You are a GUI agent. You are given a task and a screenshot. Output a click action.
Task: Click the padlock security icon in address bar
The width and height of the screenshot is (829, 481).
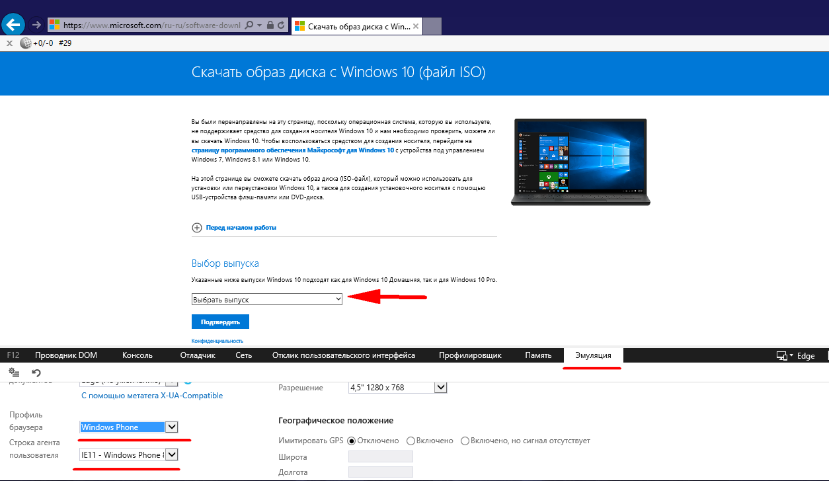click(x=270, y=25)
